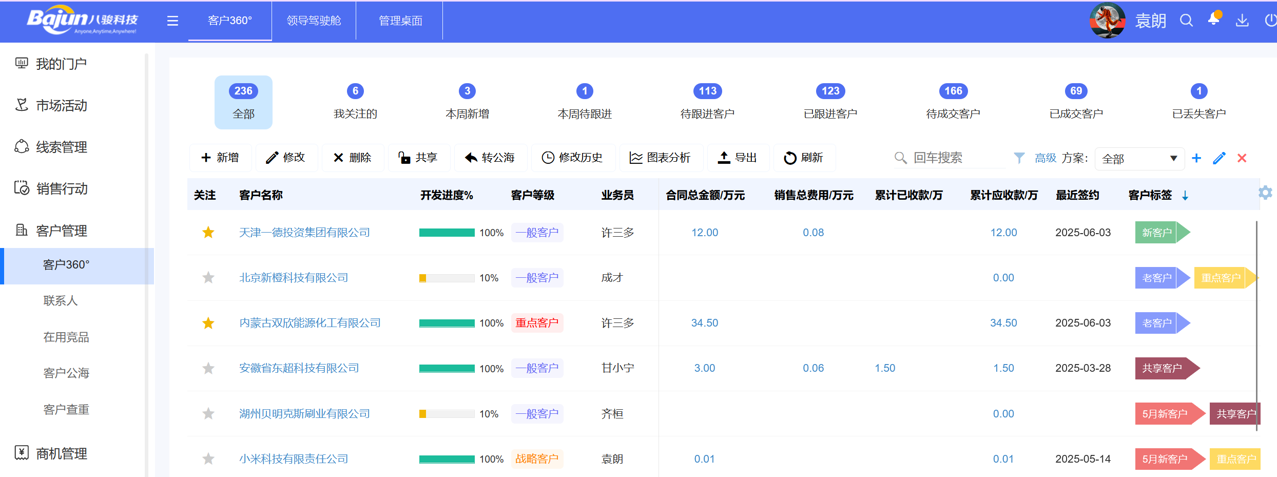Click the blue plus icon to add scheme
The image size is (1277, 477).
[1197, 158]
